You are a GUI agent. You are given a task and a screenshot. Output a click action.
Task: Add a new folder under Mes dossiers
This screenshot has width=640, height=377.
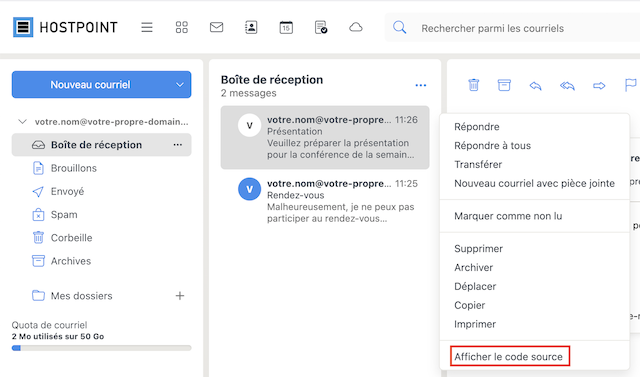coord(180,296)
